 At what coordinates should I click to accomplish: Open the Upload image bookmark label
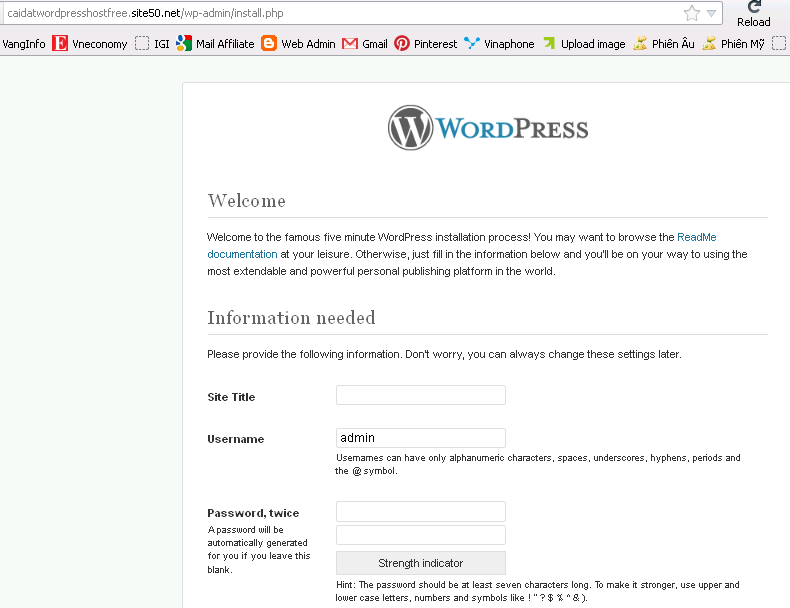pyautogui.click(x=593, y=44)
